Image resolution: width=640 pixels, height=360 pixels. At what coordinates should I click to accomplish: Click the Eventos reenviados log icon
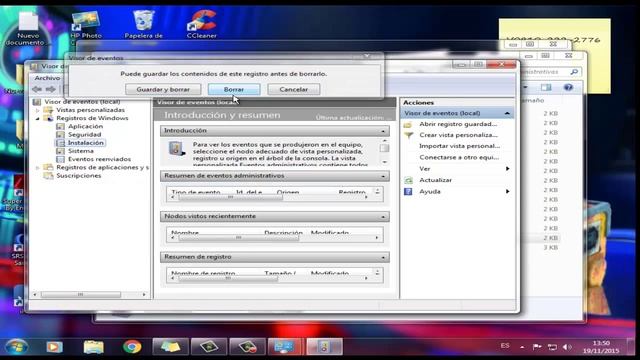coord(60,159)
